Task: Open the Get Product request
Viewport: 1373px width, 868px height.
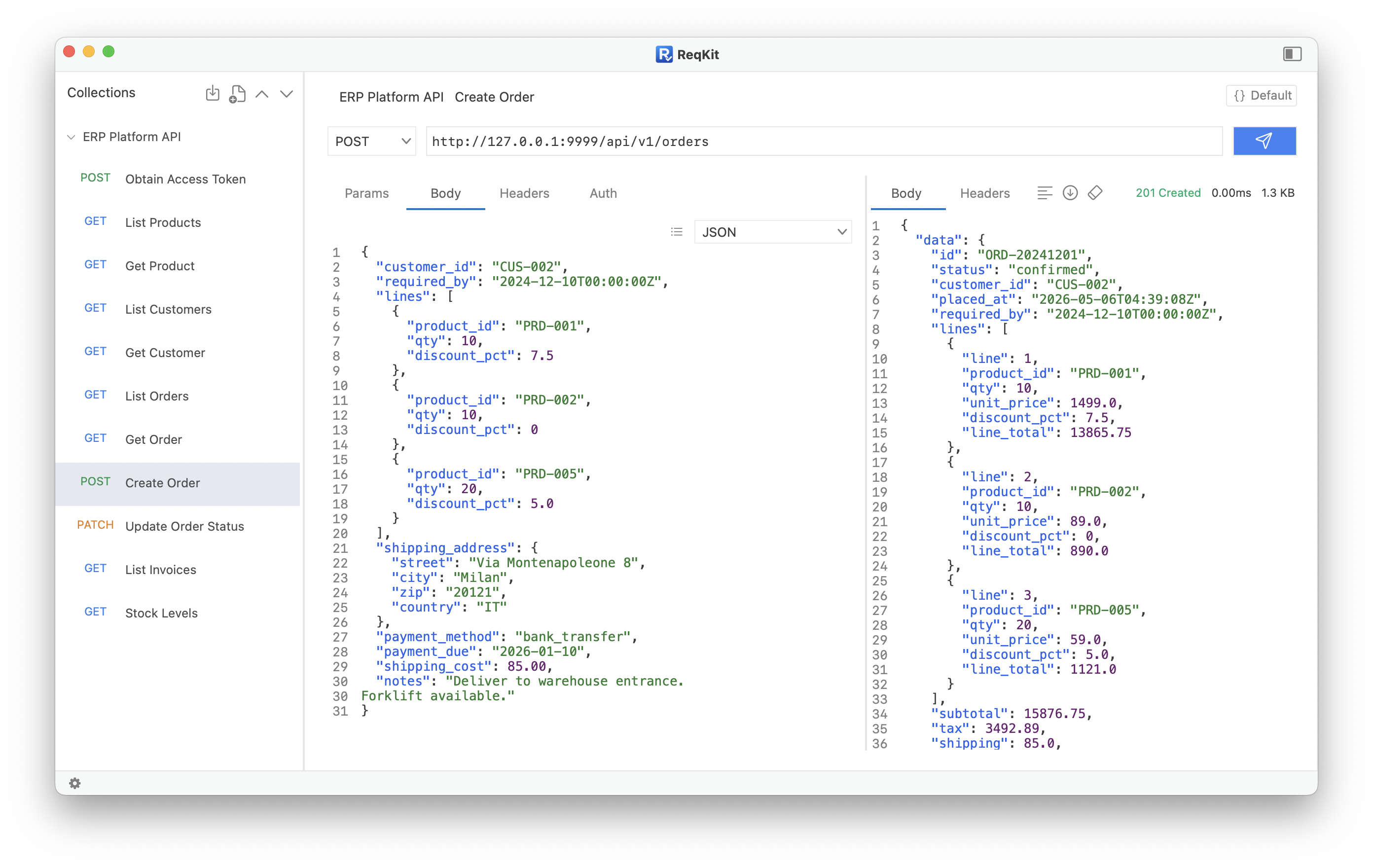Action: (178, 266)
